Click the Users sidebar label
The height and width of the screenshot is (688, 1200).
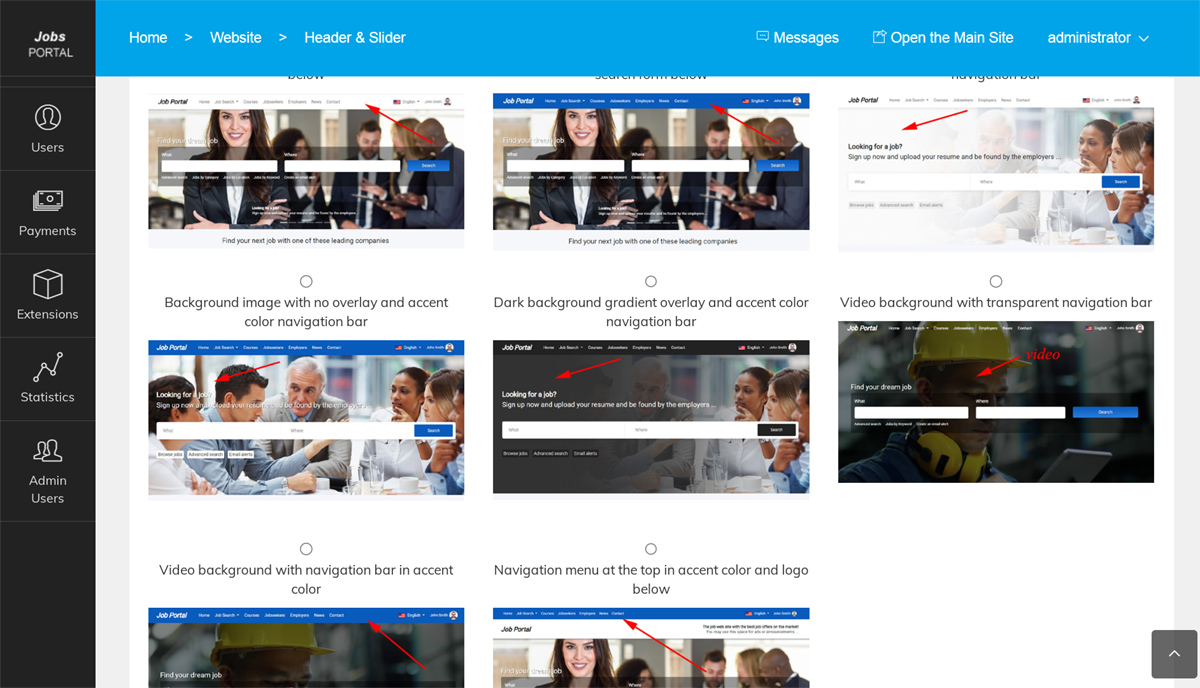click(x=47, y=147)
